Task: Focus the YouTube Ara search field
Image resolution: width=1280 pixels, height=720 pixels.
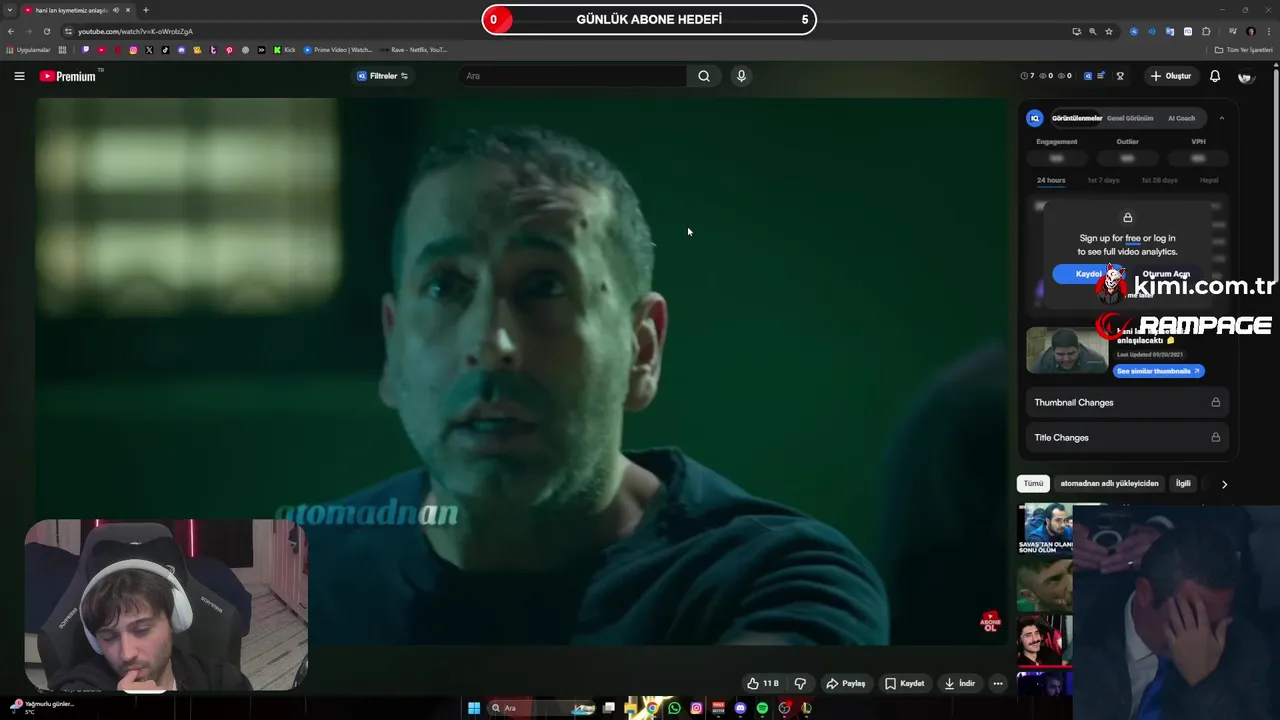Action: tap(573, 76)
